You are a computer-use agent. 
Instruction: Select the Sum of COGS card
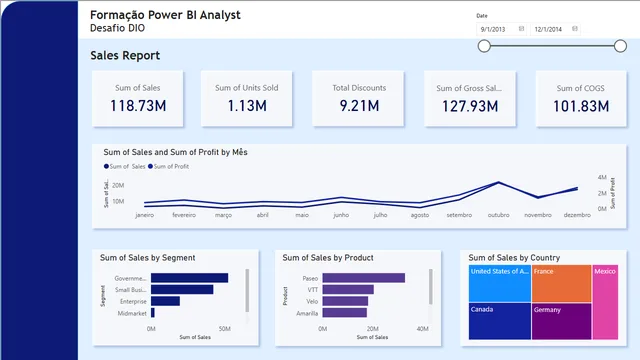(581, 99)
